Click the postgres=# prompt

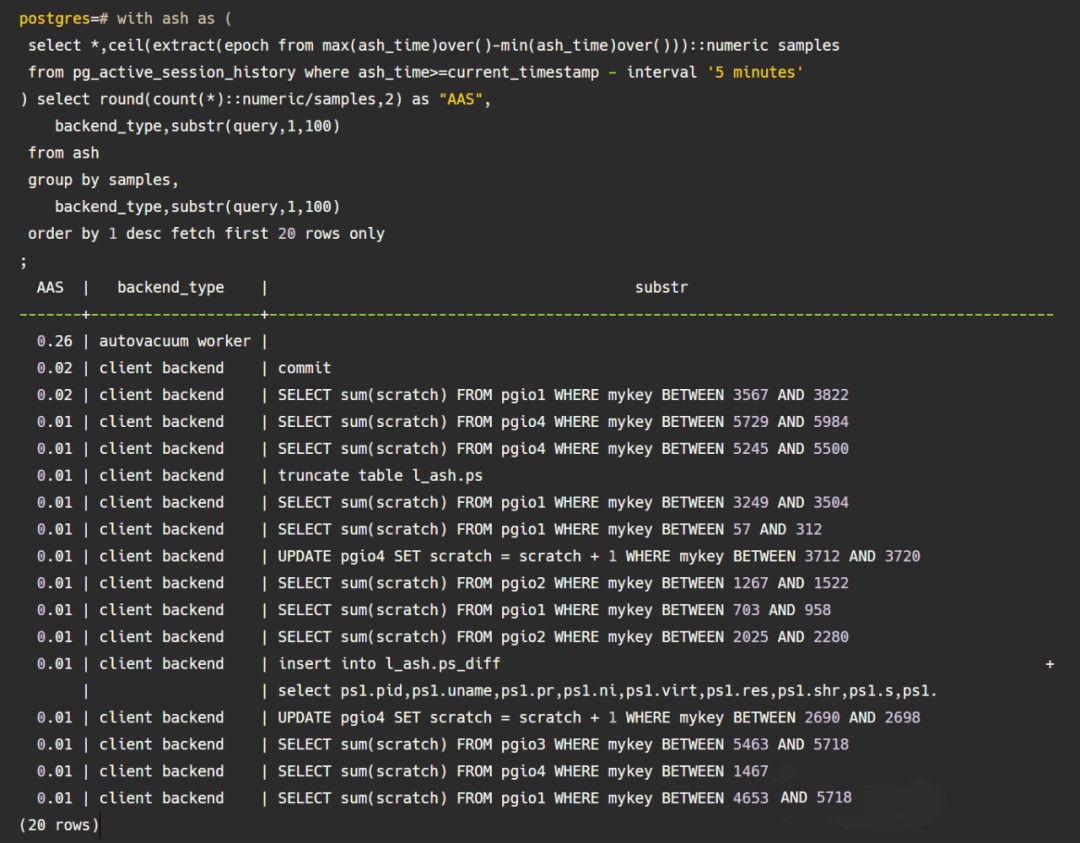tap(63, 19)
